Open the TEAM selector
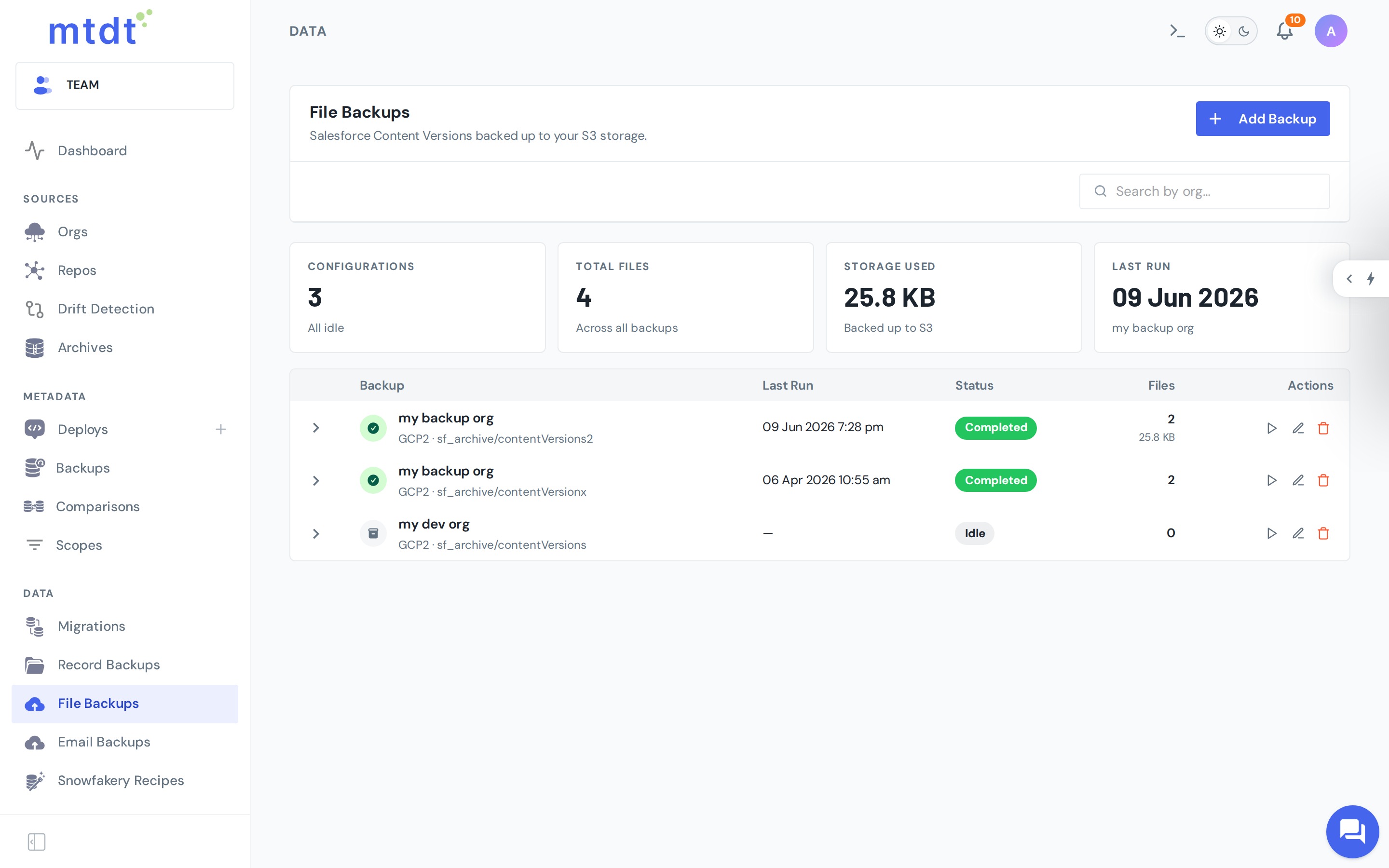Screen dimensions: 1389x868 125,85
